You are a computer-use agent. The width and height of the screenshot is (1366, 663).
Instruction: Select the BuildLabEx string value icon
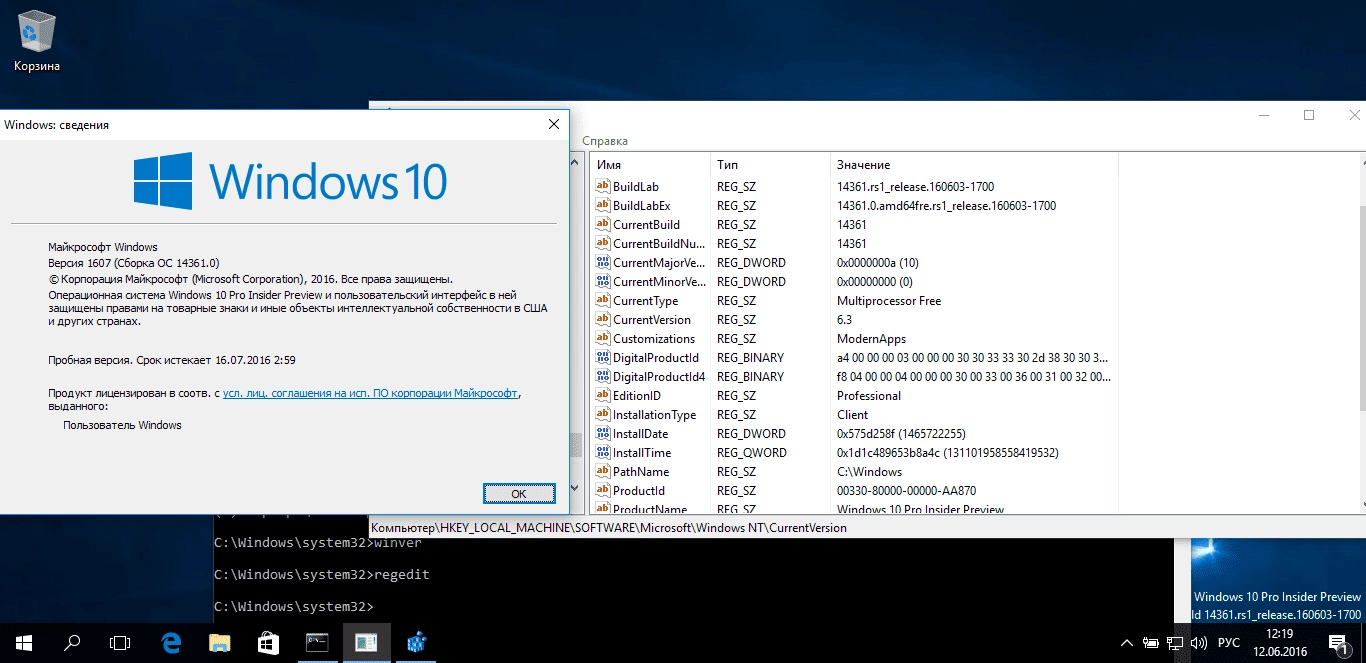click(603, 206)
